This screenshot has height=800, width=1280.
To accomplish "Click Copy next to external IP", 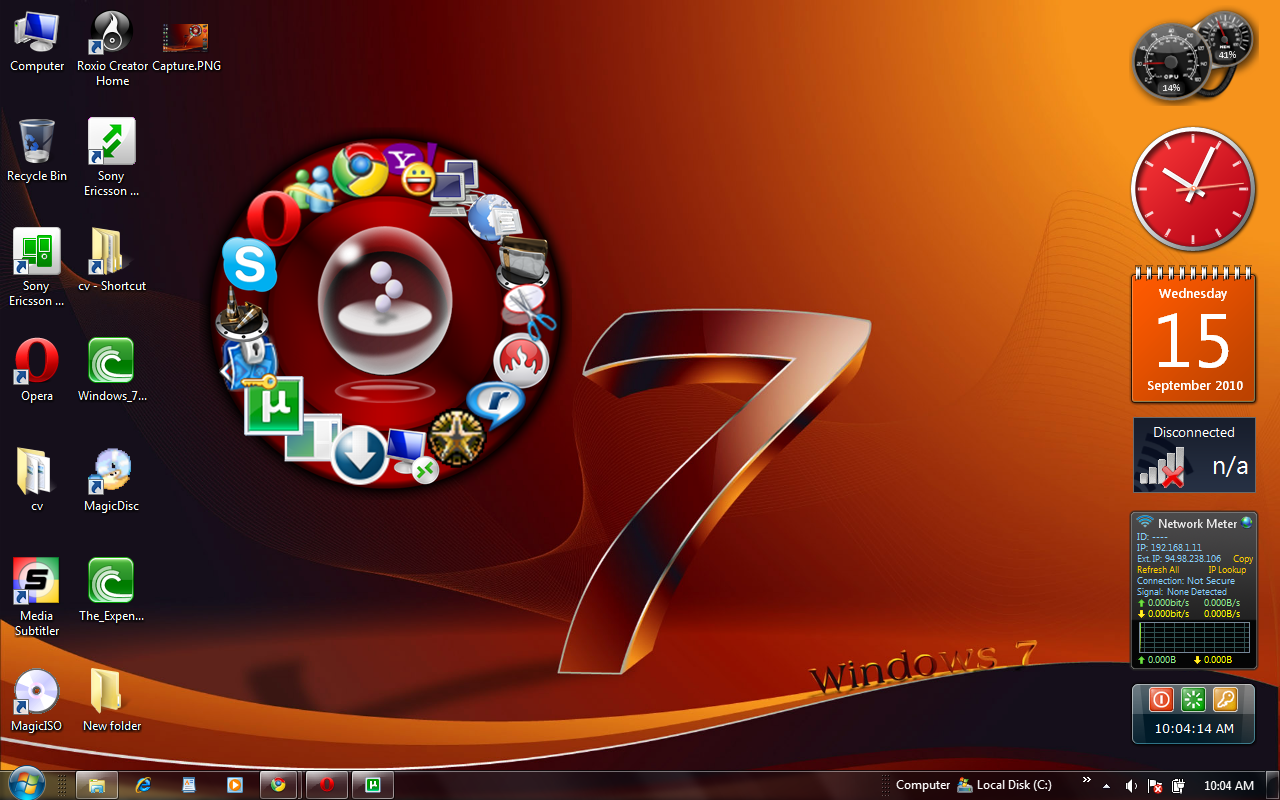I will click(x=1243, y=559).
